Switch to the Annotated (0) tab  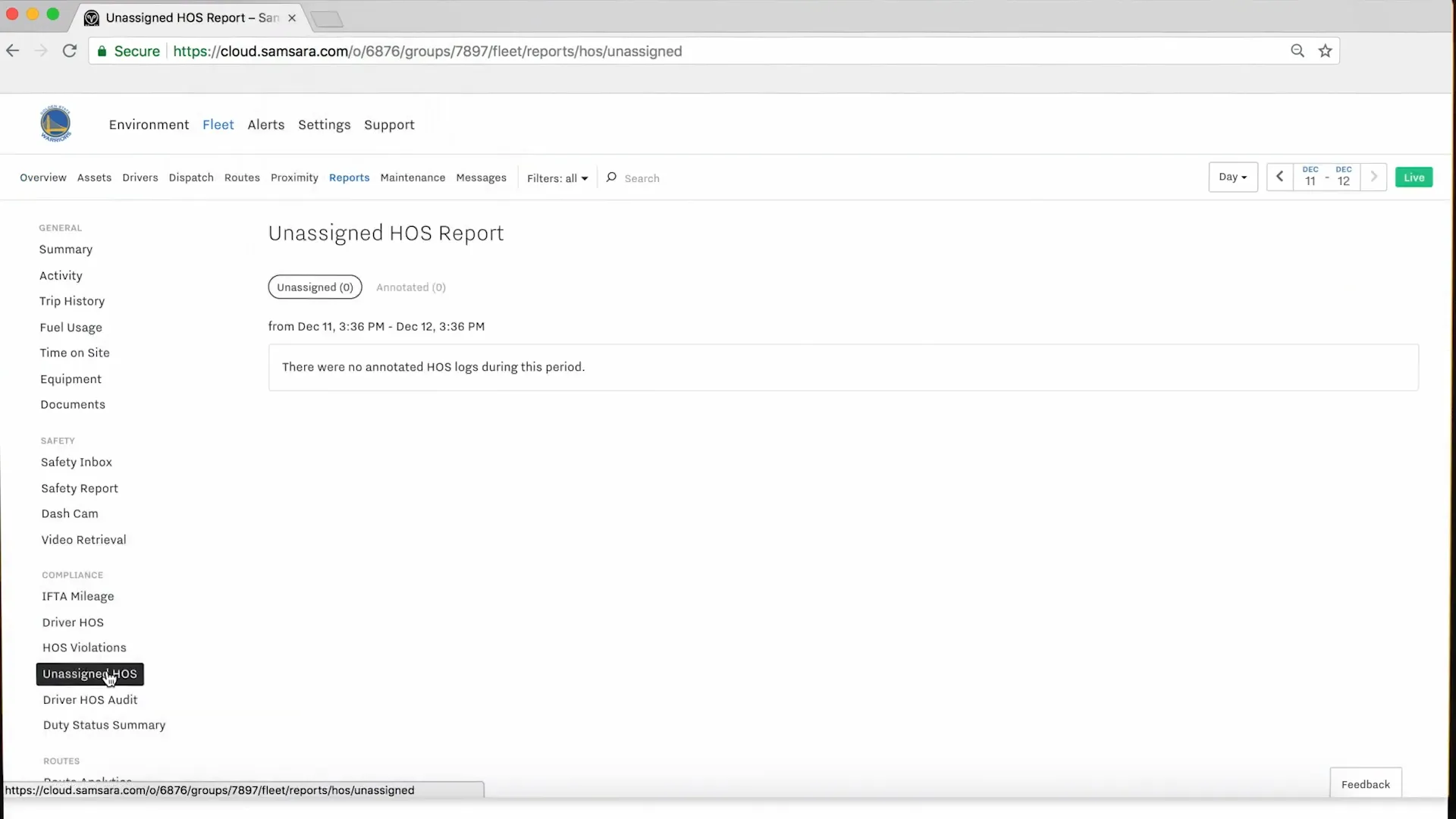(x=411, y=287)
